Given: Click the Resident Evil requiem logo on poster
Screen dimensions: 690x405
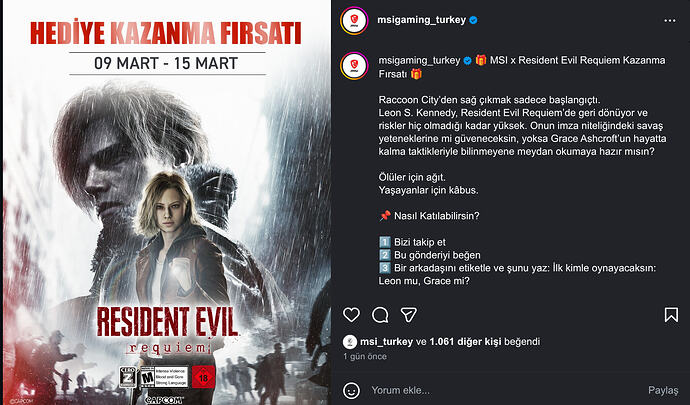Looking at the screenshot, I should click(167, 330).
